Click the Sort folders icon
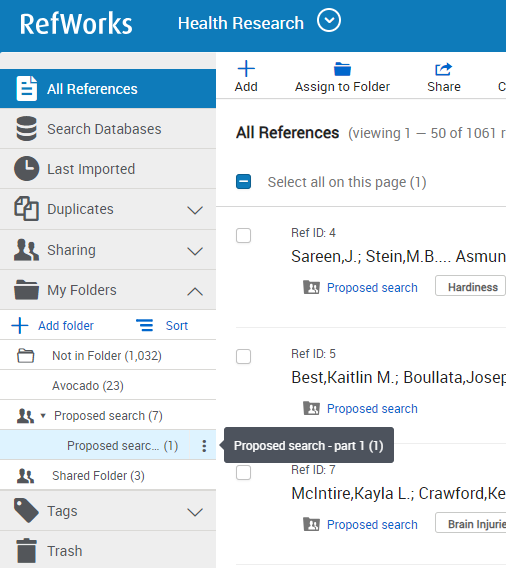The height and width of the screenshot is (568, 506). [145, 325]
